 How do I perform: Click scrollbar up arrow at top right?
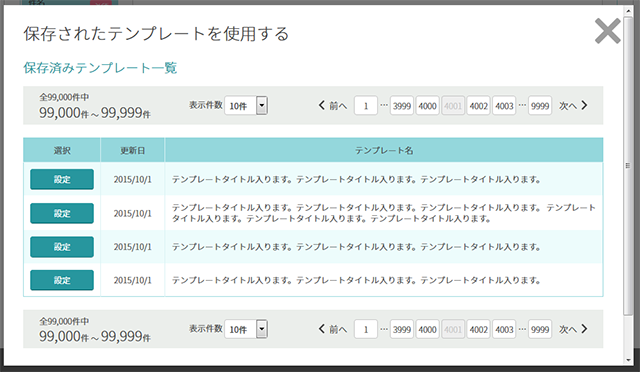coord(628,10)
